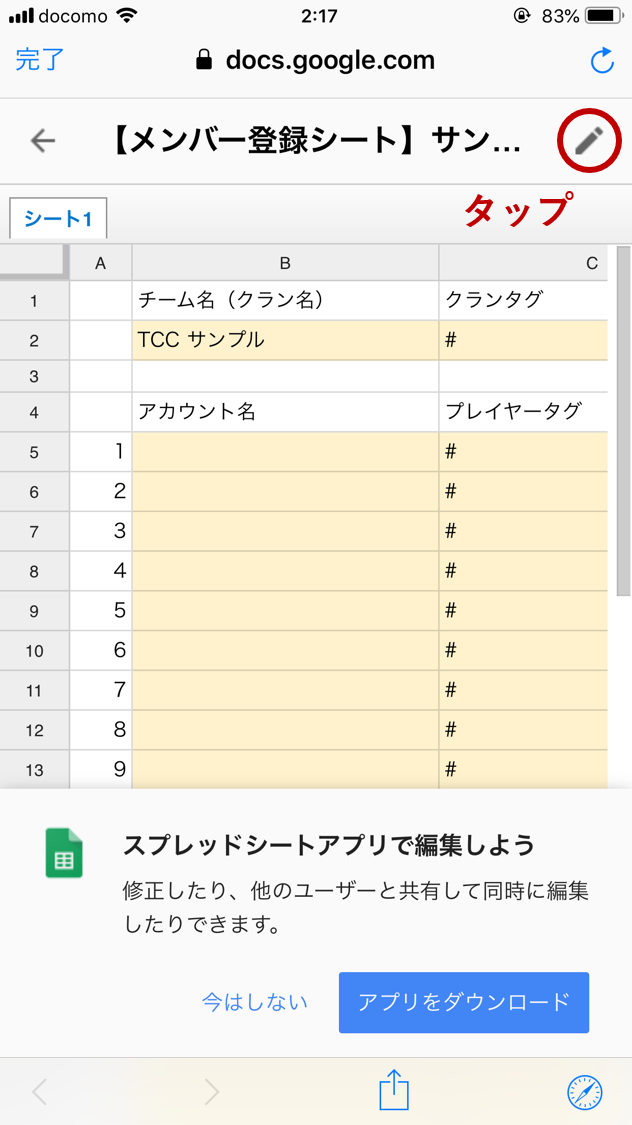Tap 完了 to close the browser
The height and width of the screenshot is (1125, 632).
[x=39, y=60]
